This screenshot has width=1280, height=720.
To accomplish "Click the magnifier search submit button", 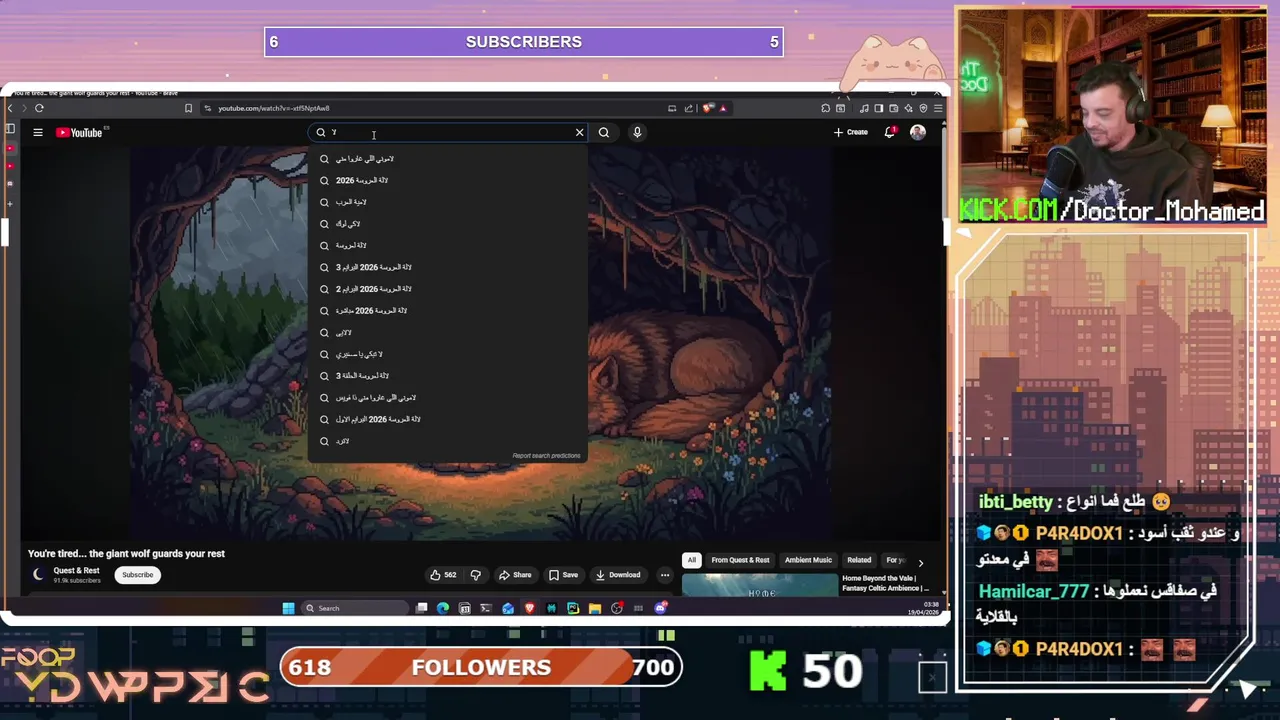I will pos(604,132).
